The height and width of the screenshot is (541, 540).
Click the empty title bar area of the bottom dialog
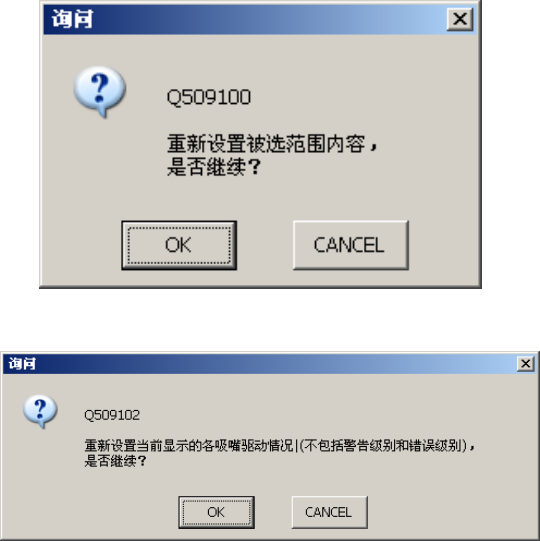click(276, 363)
